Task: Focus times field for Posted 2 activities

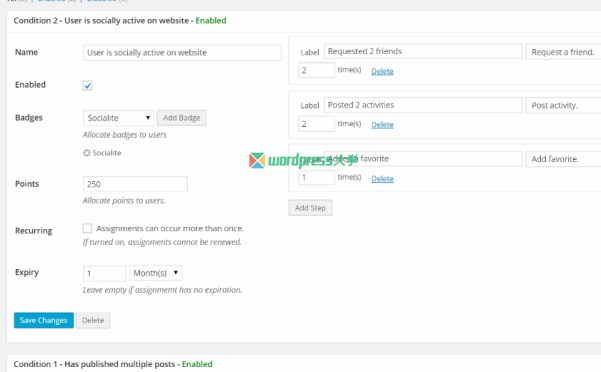Action: (x=316, y=124)
